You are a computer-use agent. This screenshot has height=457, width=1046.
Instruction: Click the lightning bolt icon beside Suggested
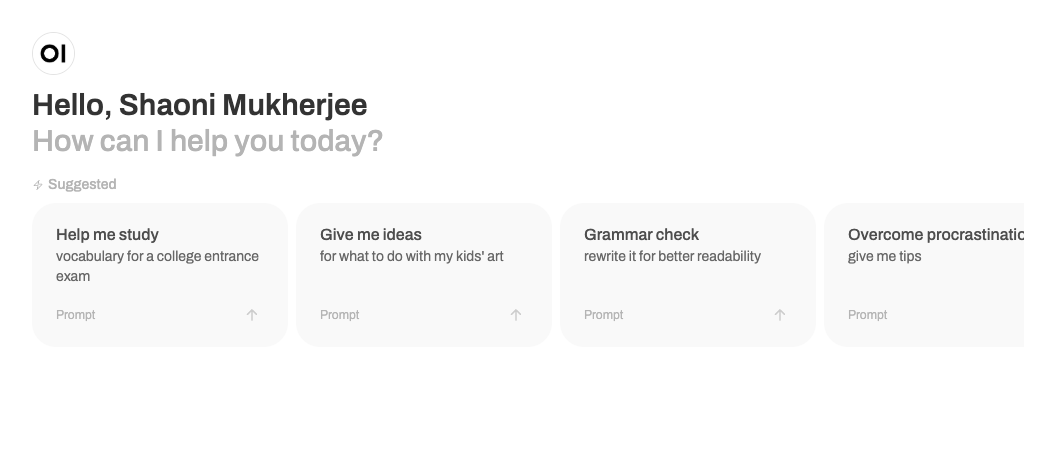click(x=38, y=185)
